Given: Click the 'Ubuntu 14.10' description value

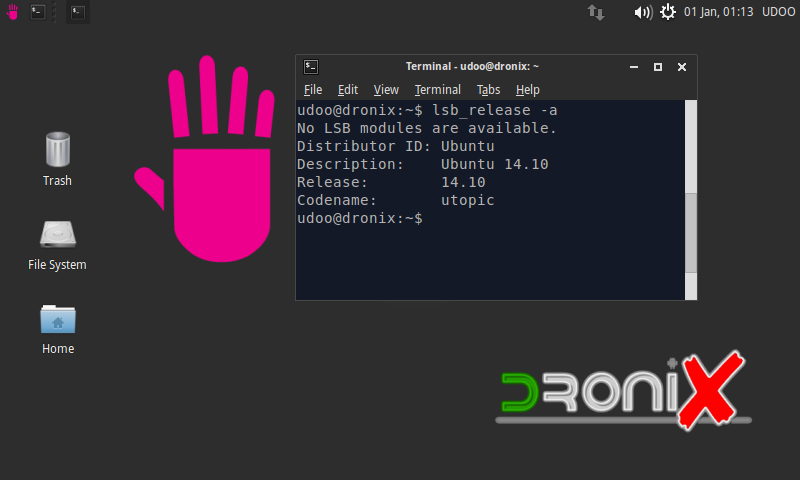Looking at the screenshot, I should (x=494, y=164).
